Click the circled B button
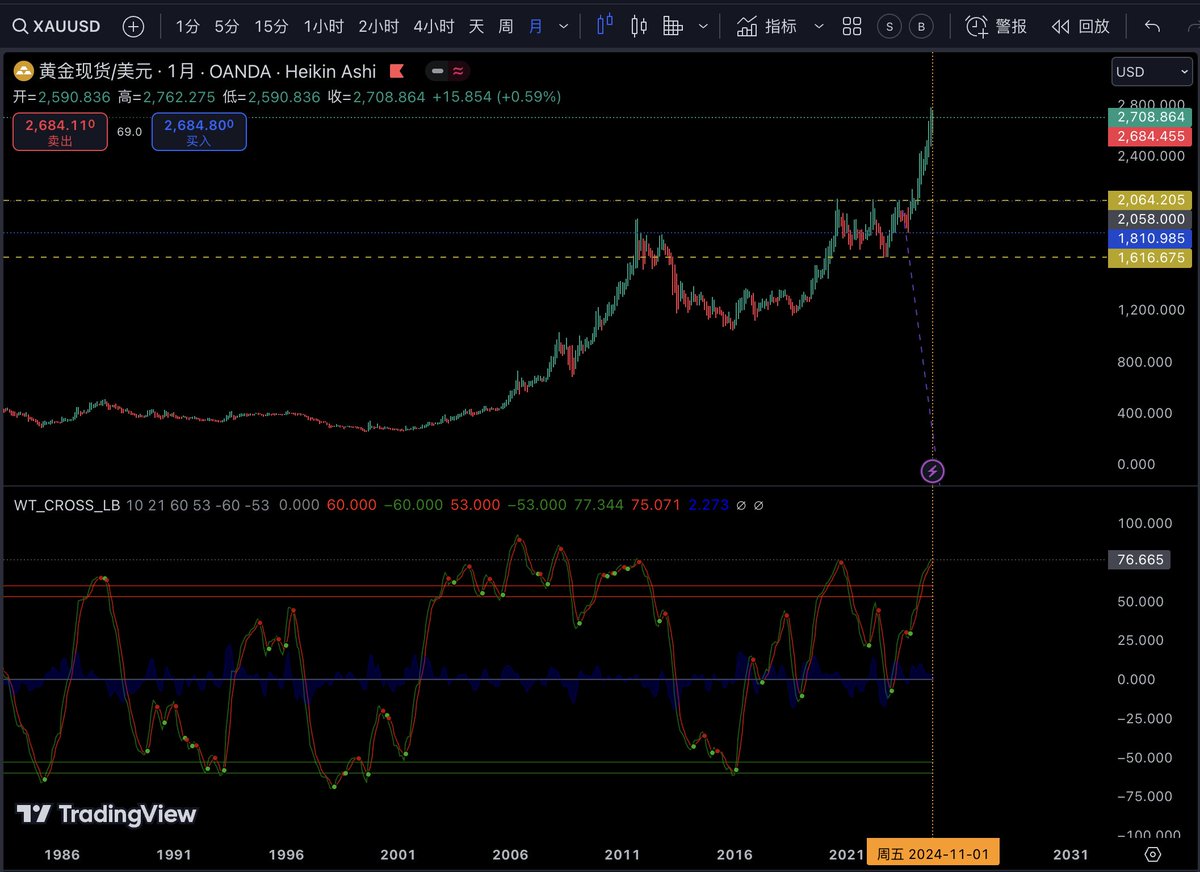Image resolution: width=1200 pixels, height=872 pixels. (x=921, y=27)
